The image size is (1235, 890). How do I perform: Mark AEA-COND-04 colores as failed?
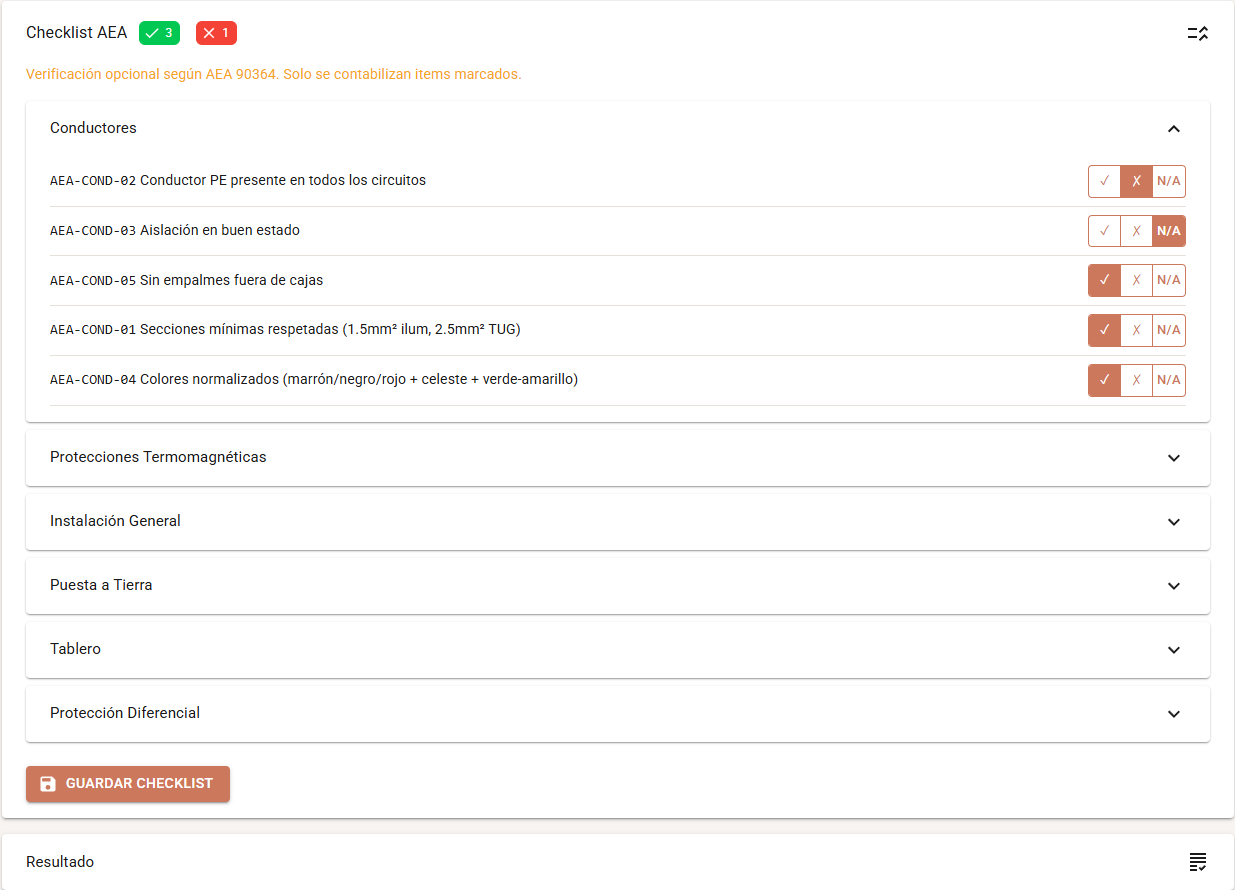tap(1136, 380)
